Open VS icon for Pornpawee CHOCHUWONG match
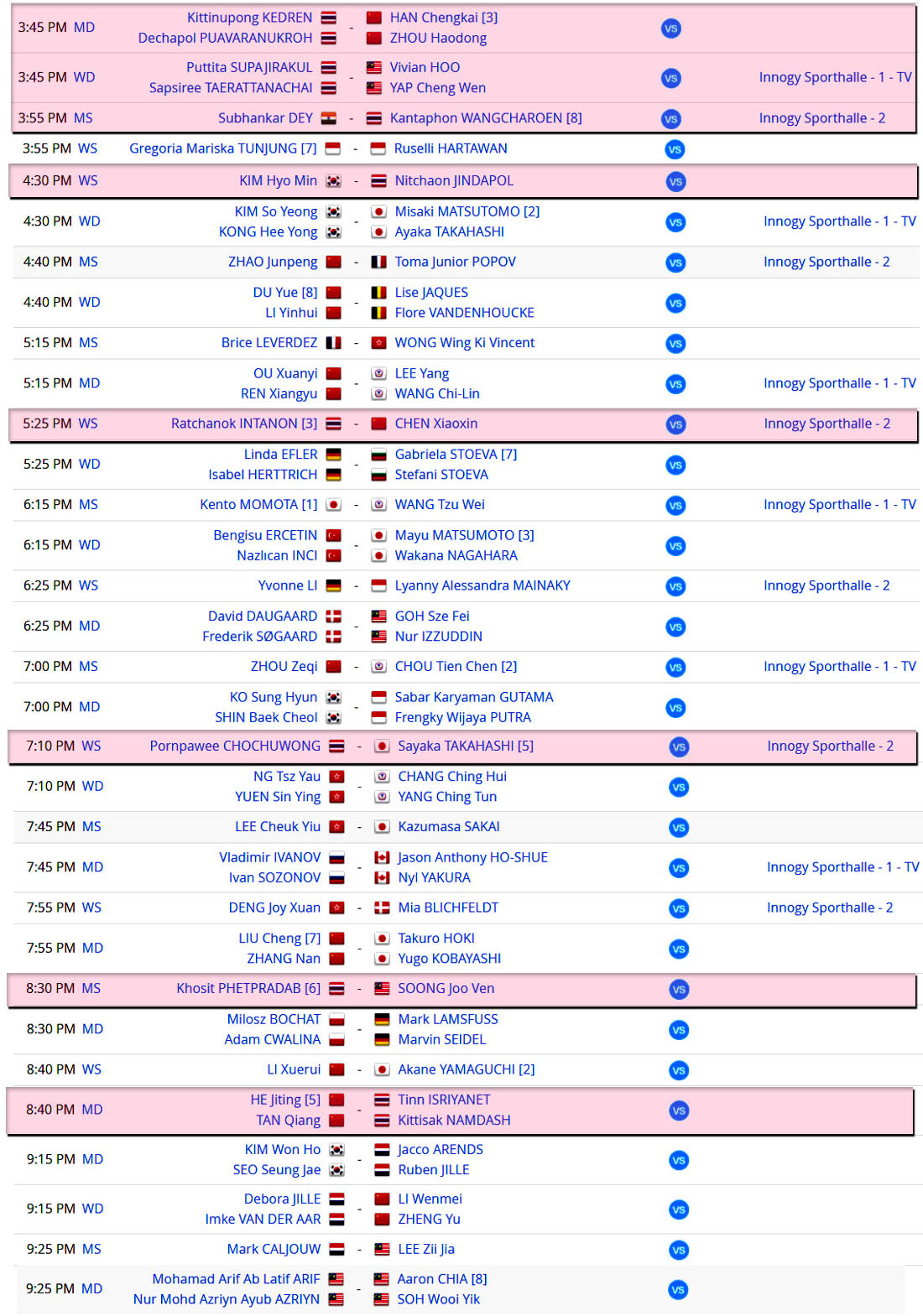The height and width of the screenshot is (1316, 923). [x=679, y=746]
